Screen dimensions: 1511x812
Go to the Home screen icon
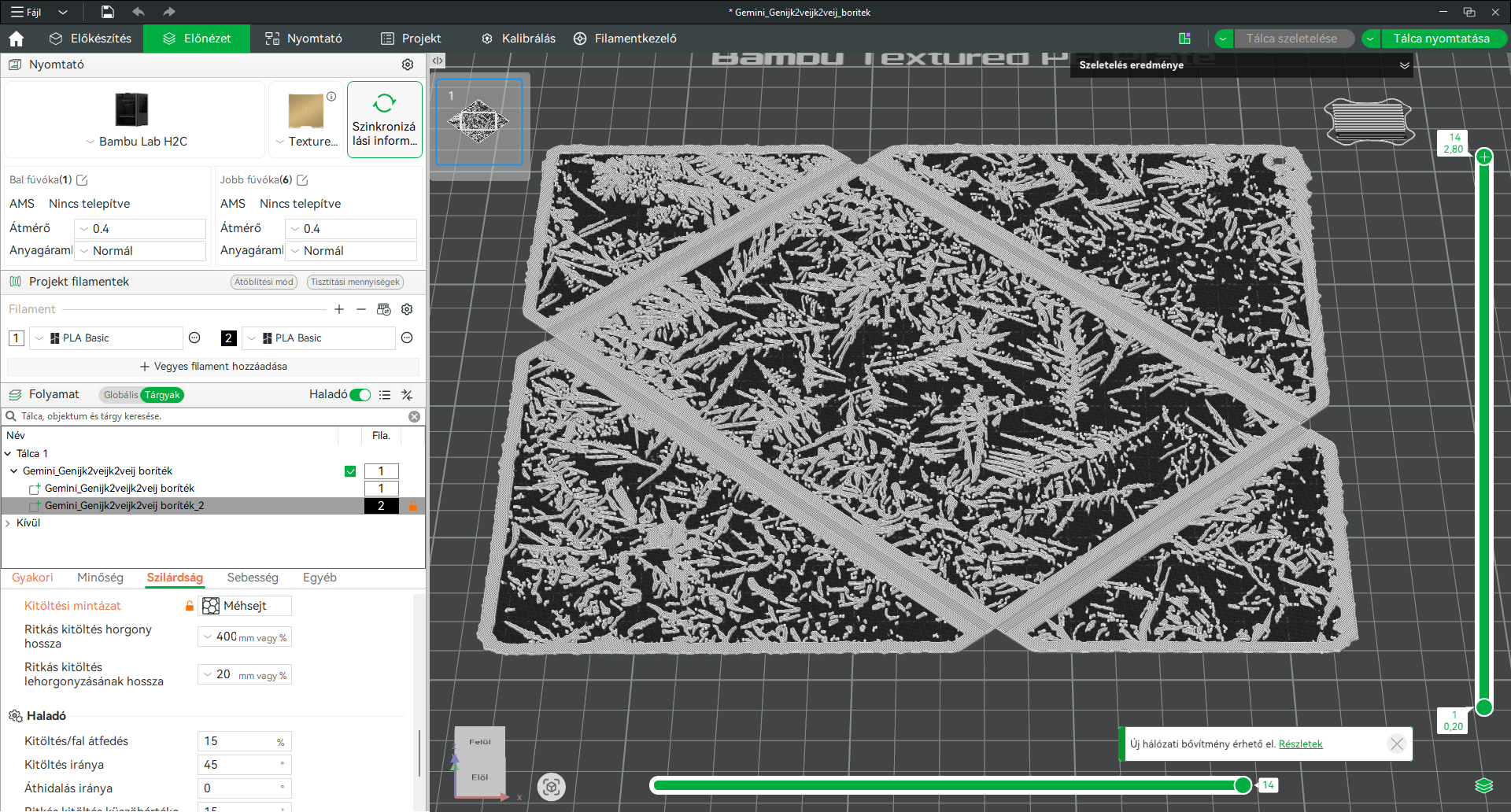[17, 39]
